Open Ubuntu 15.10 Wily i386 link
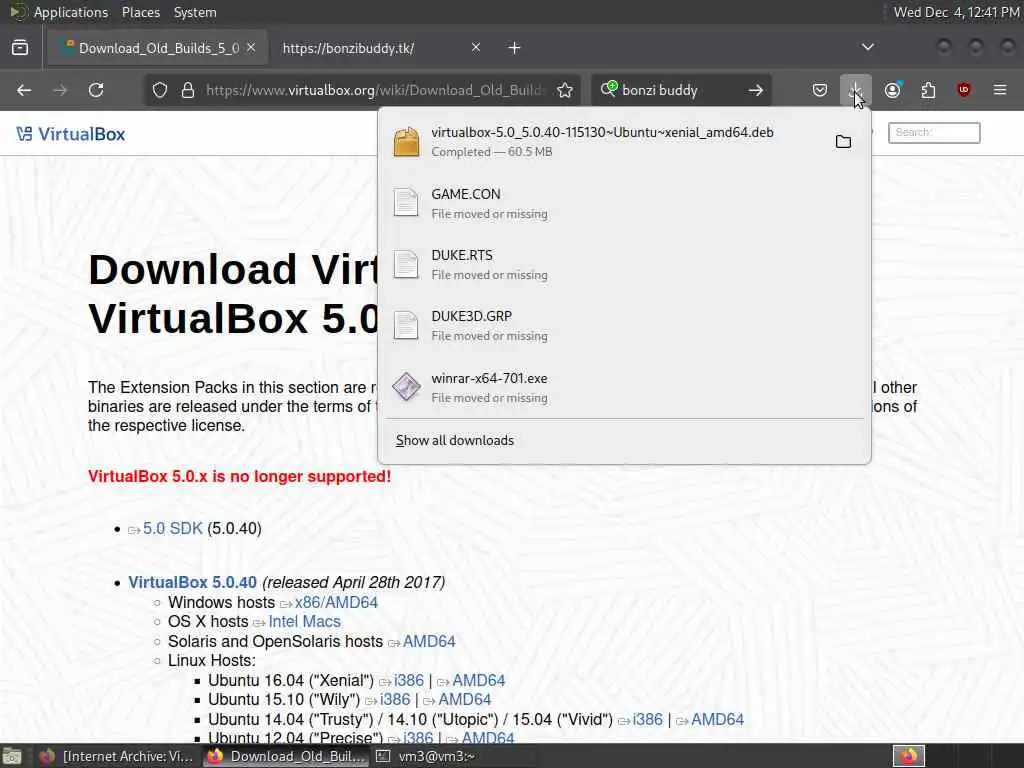1024x768 pixels. (x=395, y=699)
